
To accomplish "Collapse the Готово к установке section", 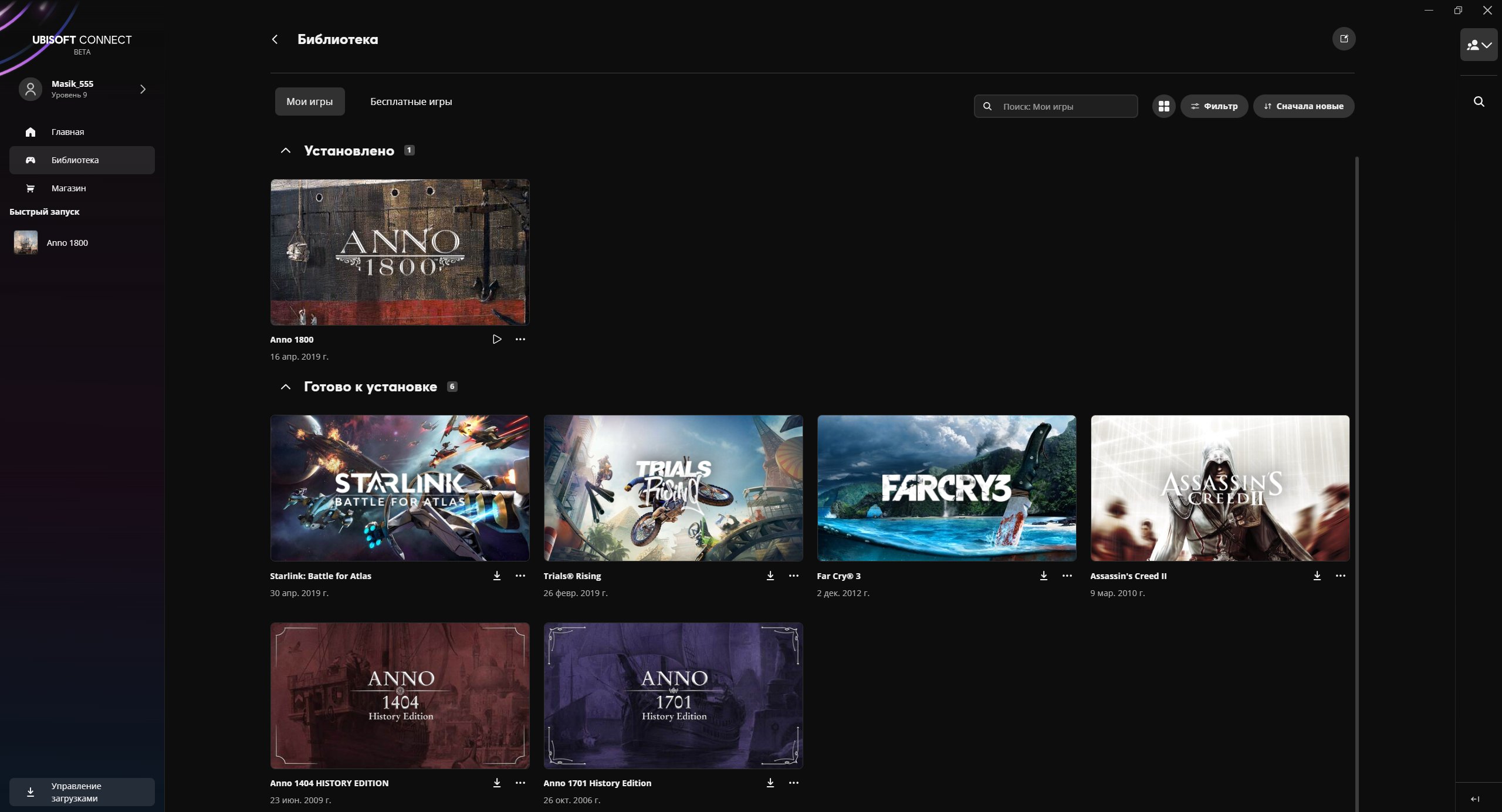I will point(286,387).
